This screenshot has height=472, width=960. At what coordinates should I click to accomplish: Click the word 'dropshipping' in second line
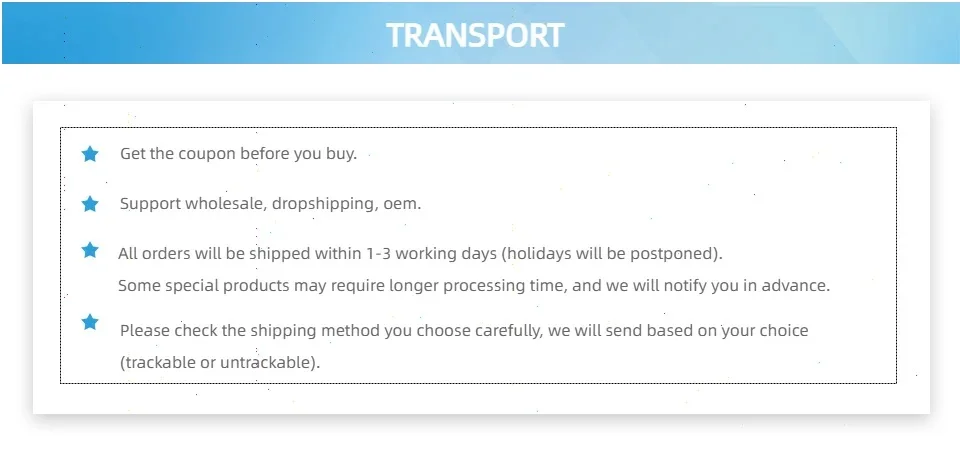pyautogui.click(x=323, y=204)
